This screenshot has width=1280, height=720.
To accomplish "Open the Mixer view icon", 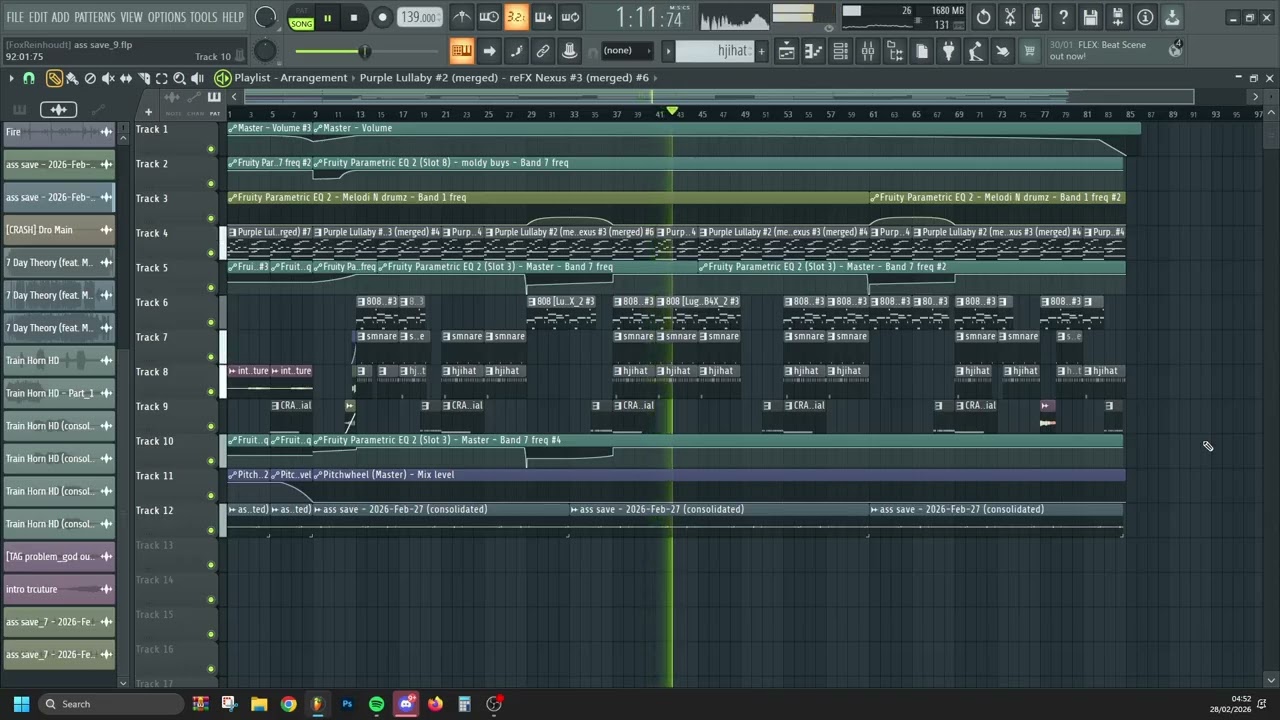I will pyautogui.click(x=868, y=51).
